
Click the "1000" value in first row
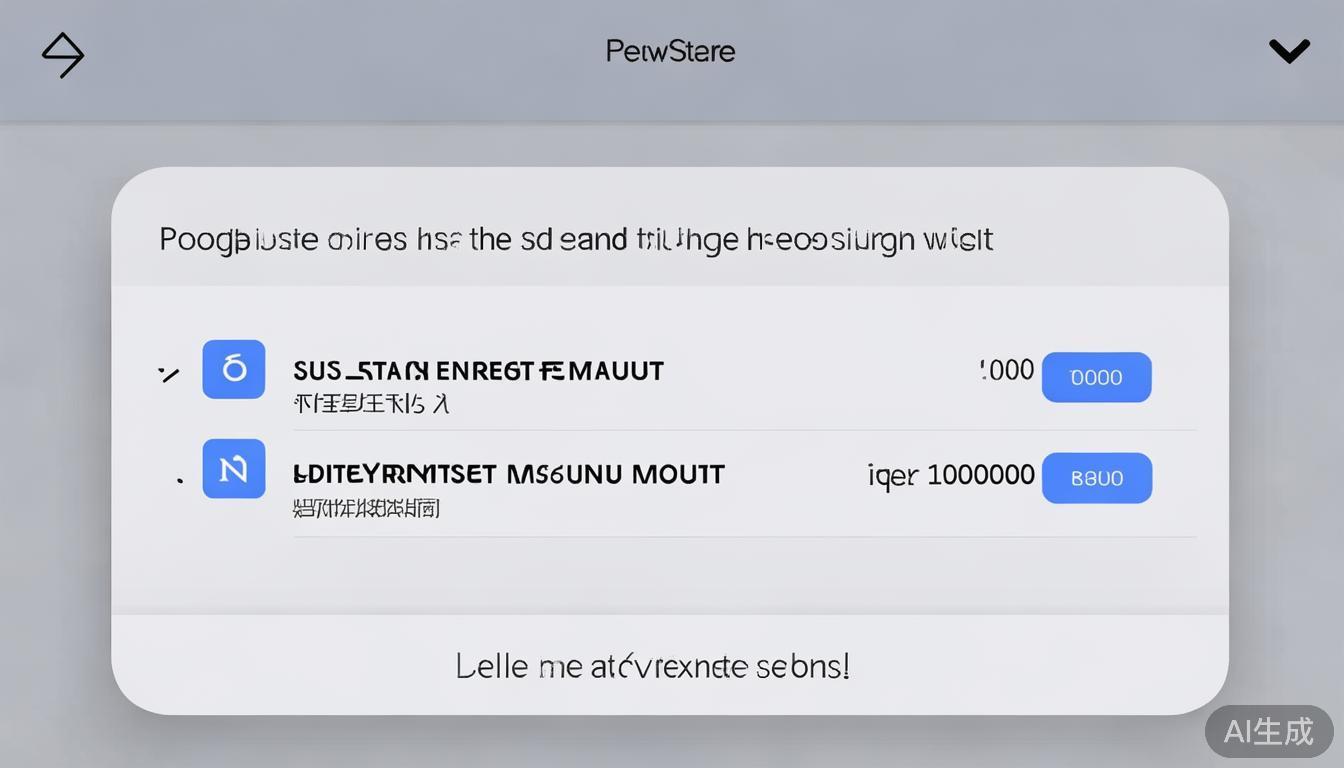[x=1006, y=370]
